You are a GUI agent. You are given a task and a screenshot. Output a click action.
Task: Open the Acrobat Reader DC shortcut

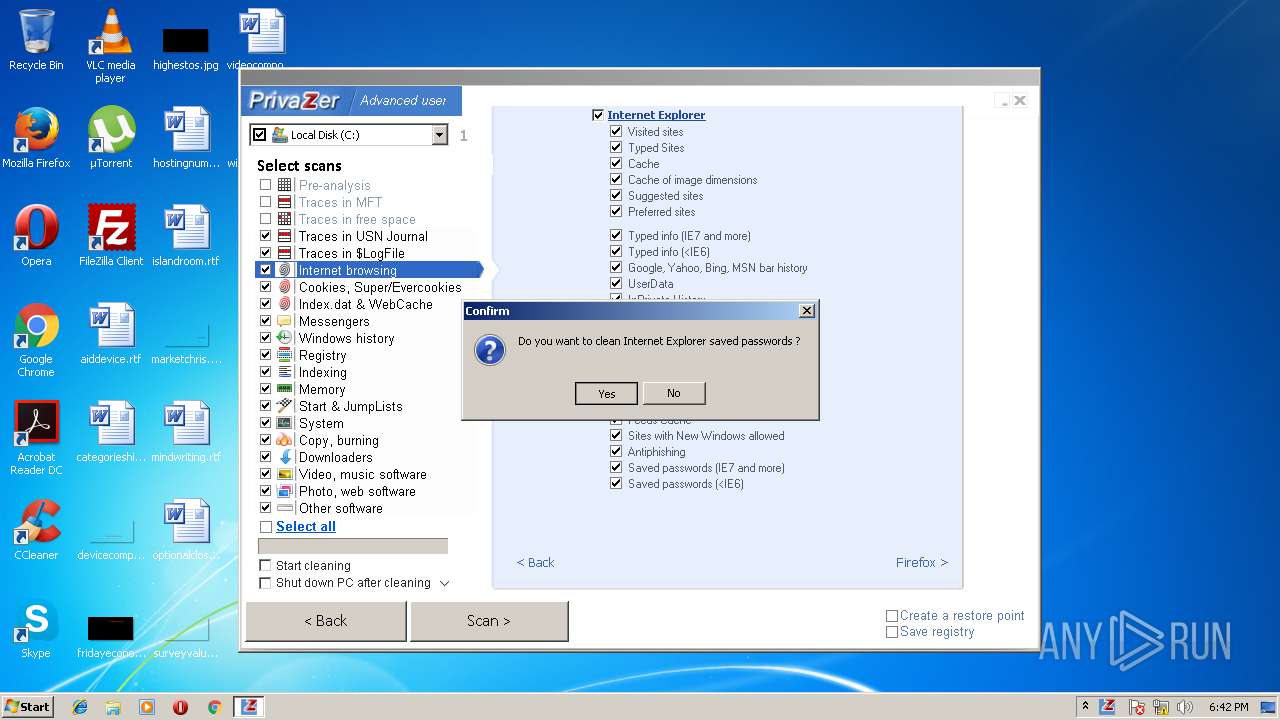(37, 438)
